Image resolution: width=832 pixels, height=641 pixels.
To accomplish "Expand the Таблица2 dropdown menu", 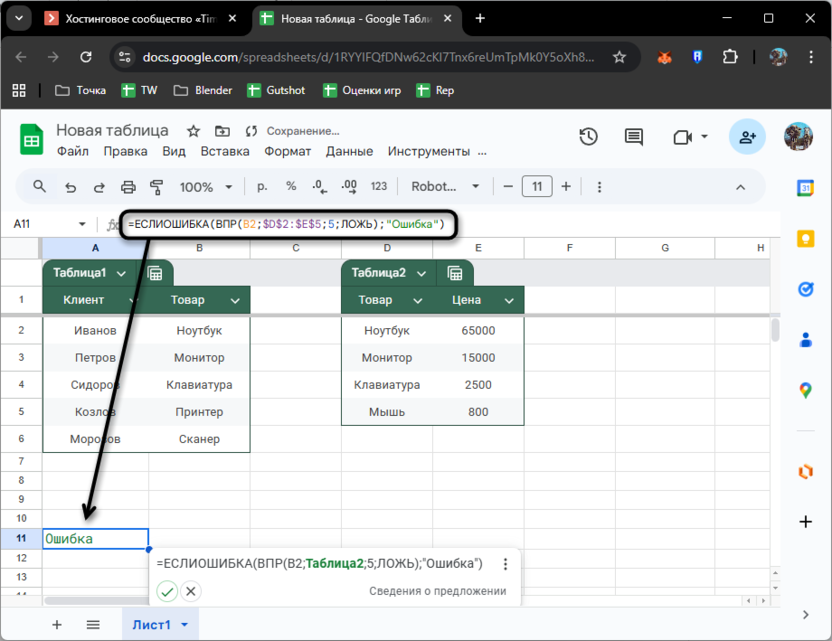I will [420, 272].
